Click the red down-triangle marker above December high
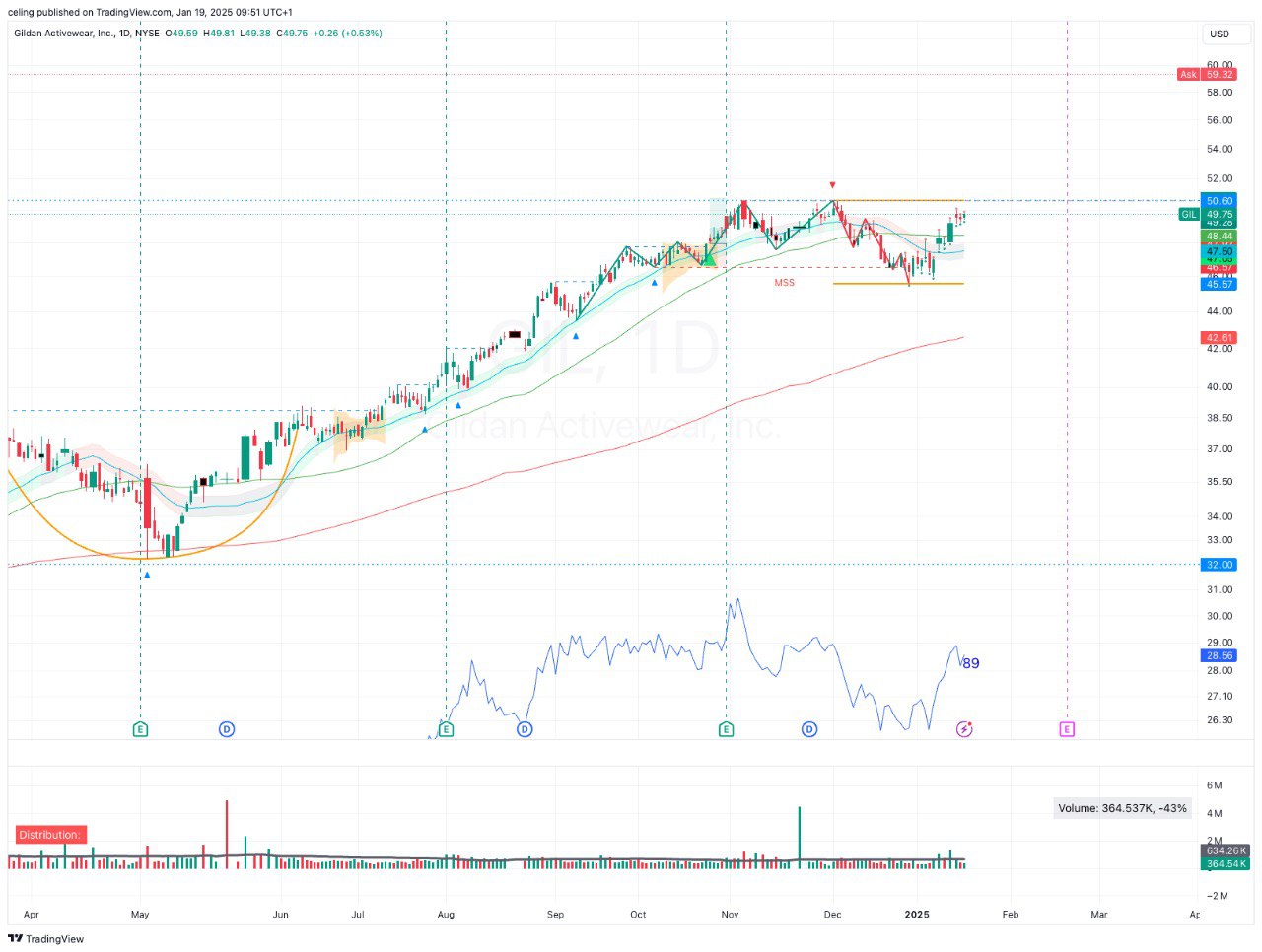Image resolution: width=1262 pixels, height=952 pixels. pos(833,185)
